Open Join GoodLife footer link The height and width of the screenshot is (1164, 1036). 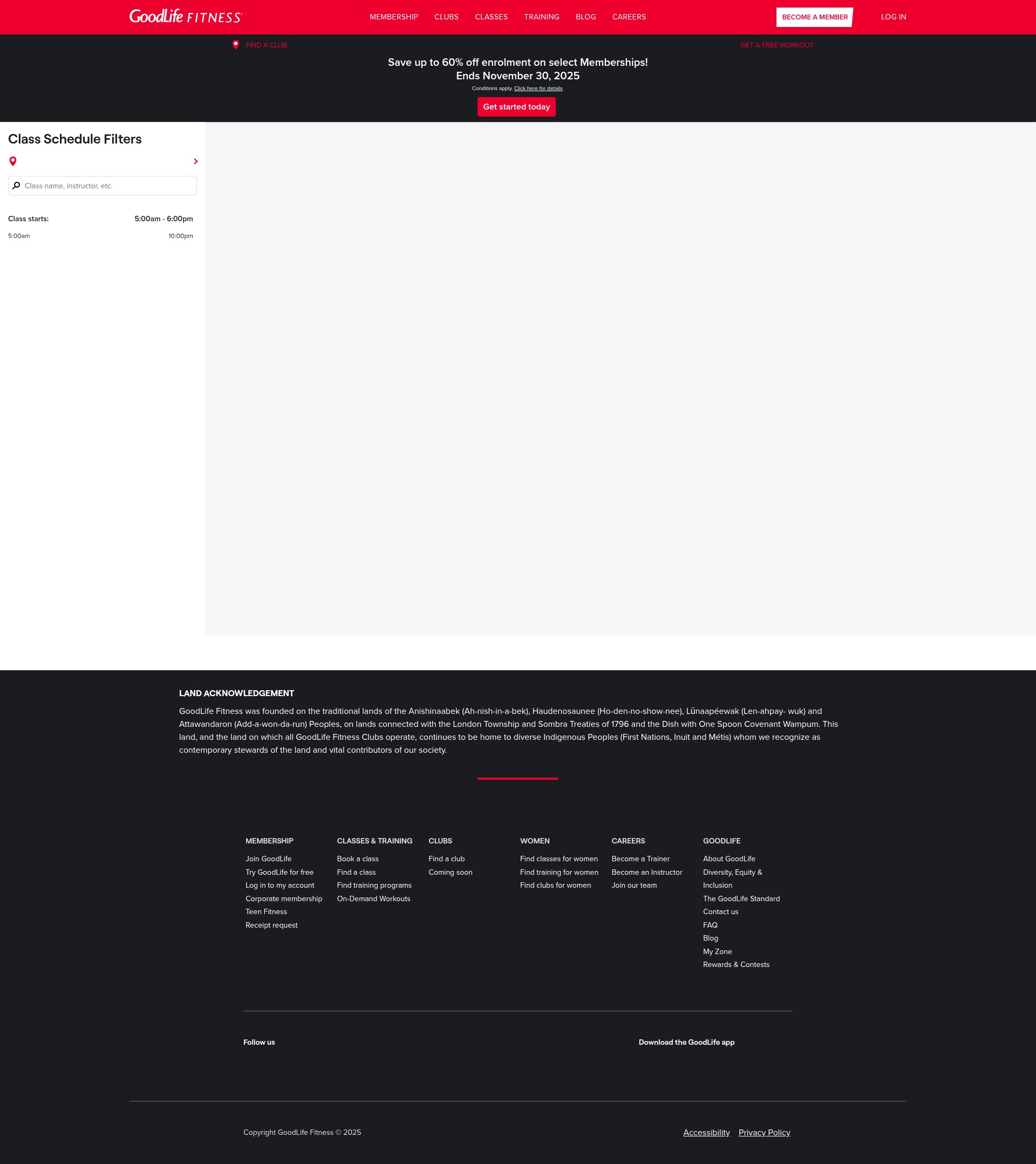[268, 859]
